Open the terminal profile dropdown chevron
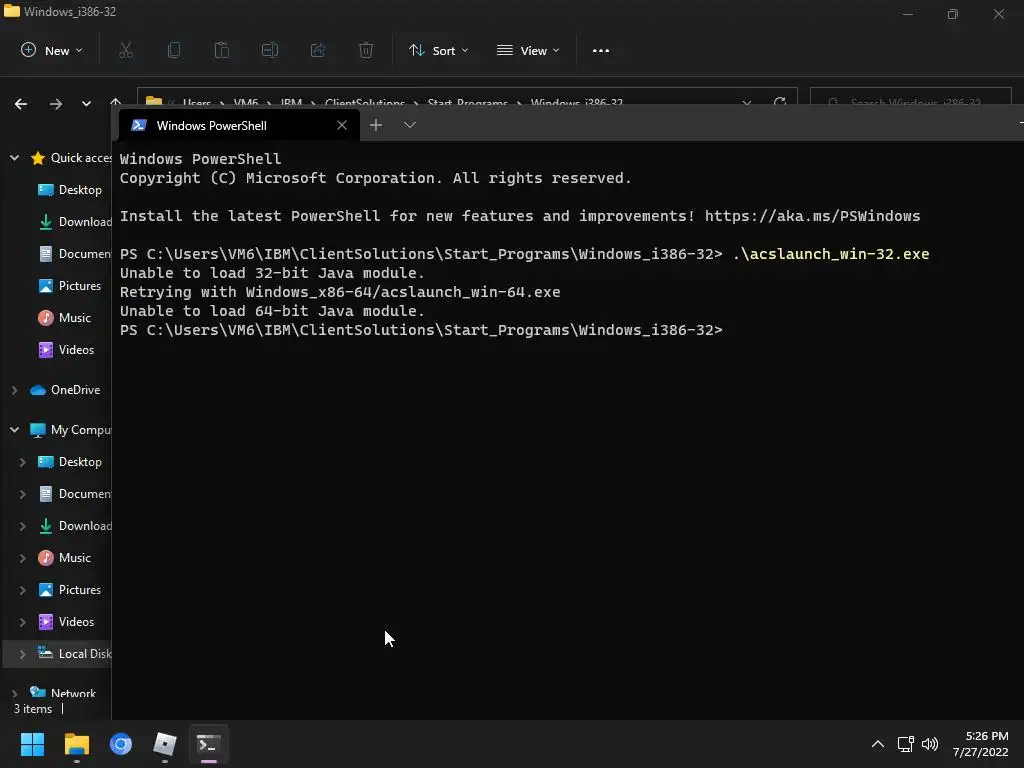 (409, 125)
